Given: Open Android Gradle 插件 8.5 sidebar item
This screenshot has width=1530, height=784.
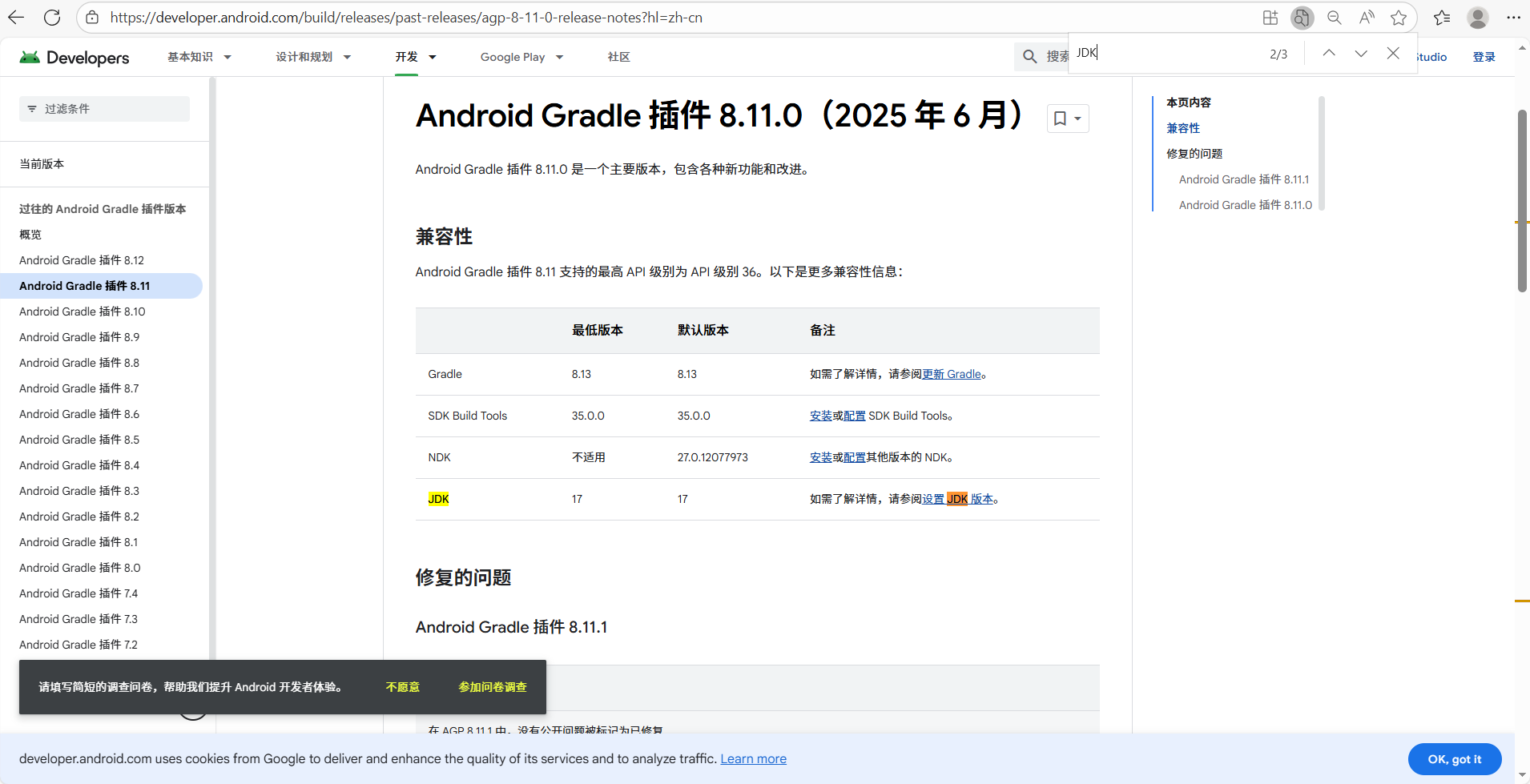Looking at the screenshot, I should coord(79,440).
